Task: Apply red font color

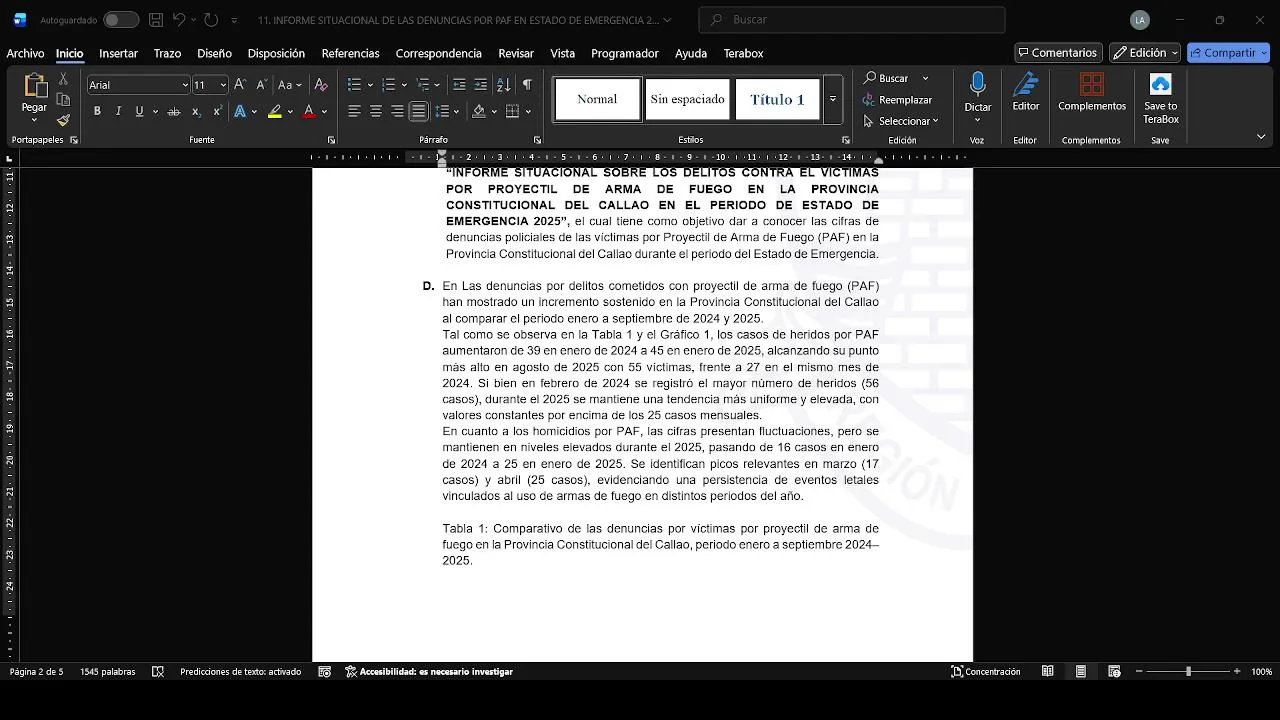Action: coord(309,111)
